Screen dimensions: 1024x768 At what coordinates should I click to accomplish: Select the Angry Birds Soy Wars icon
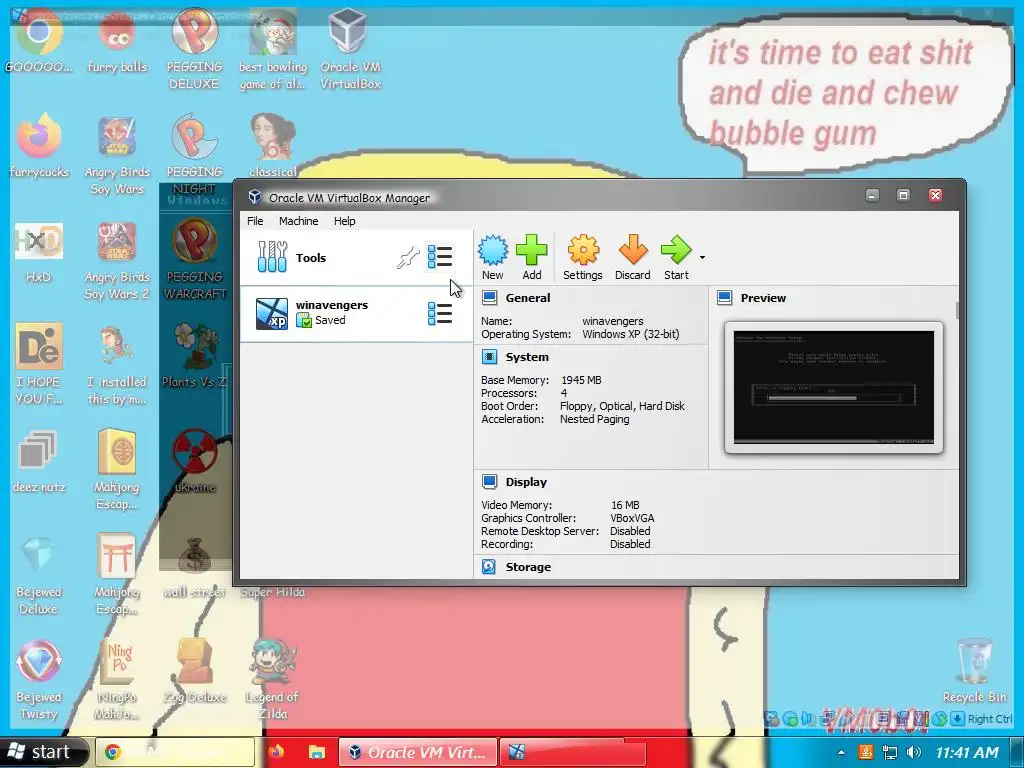(x=118, y=155)
